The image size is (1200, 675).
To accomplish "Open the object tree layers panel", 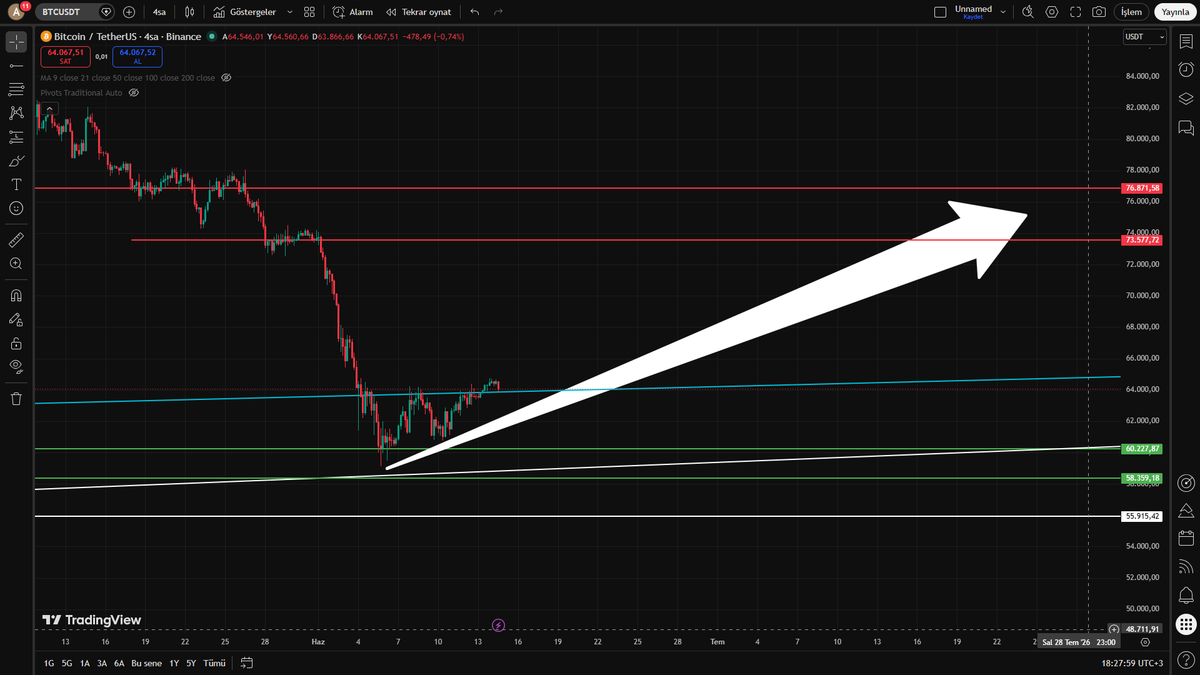I will click(x=1186, y=99).
